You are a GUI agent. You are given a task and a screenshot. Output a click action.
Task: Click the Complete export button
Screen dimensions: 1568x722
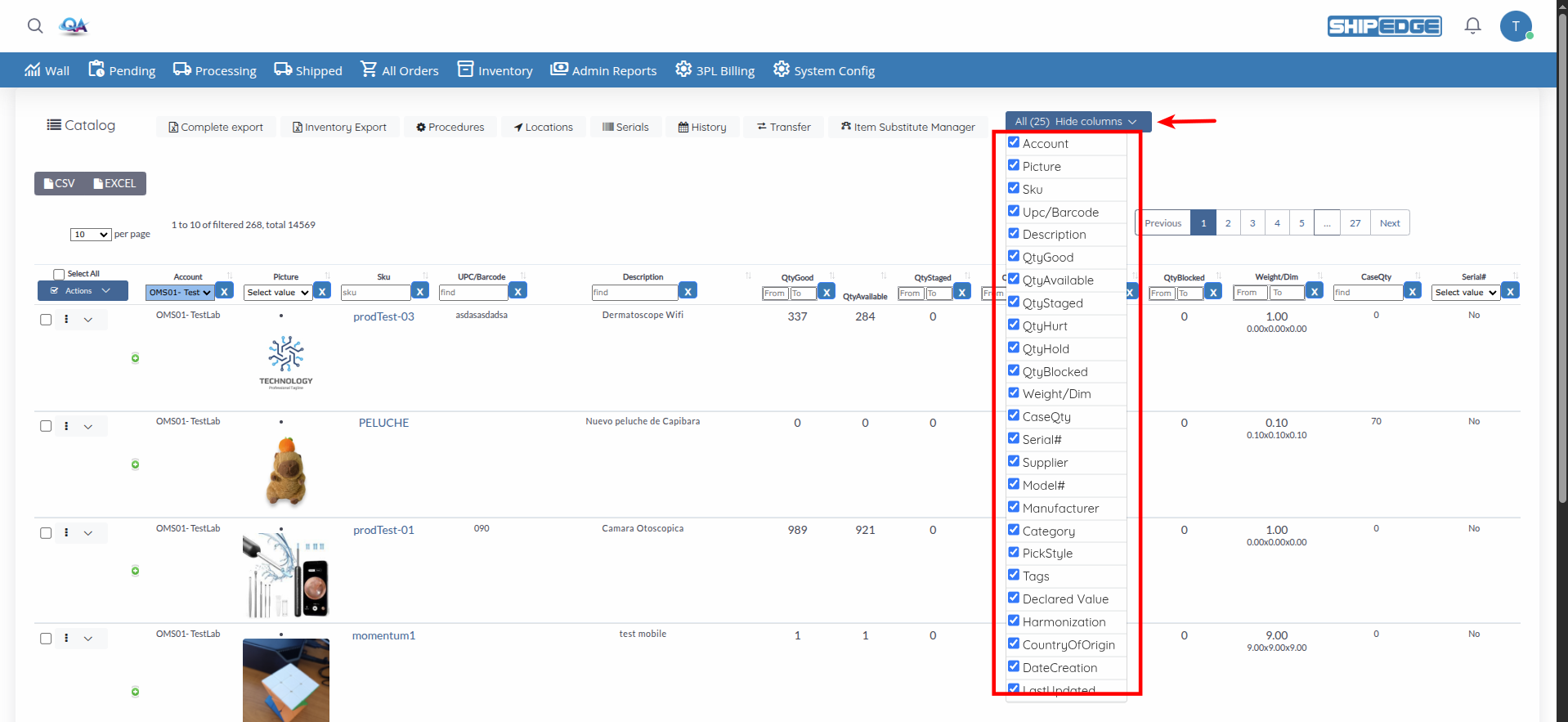coord(216,127)
